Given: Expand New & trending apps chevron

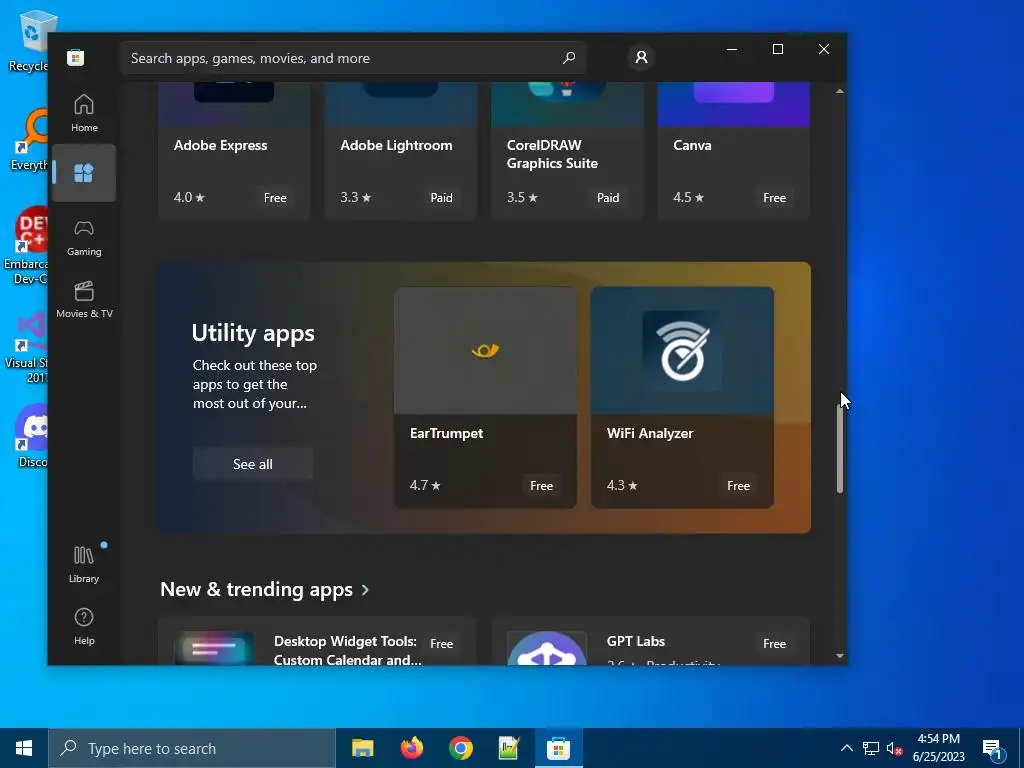Looking at the screenshot, I should point(365,590).
